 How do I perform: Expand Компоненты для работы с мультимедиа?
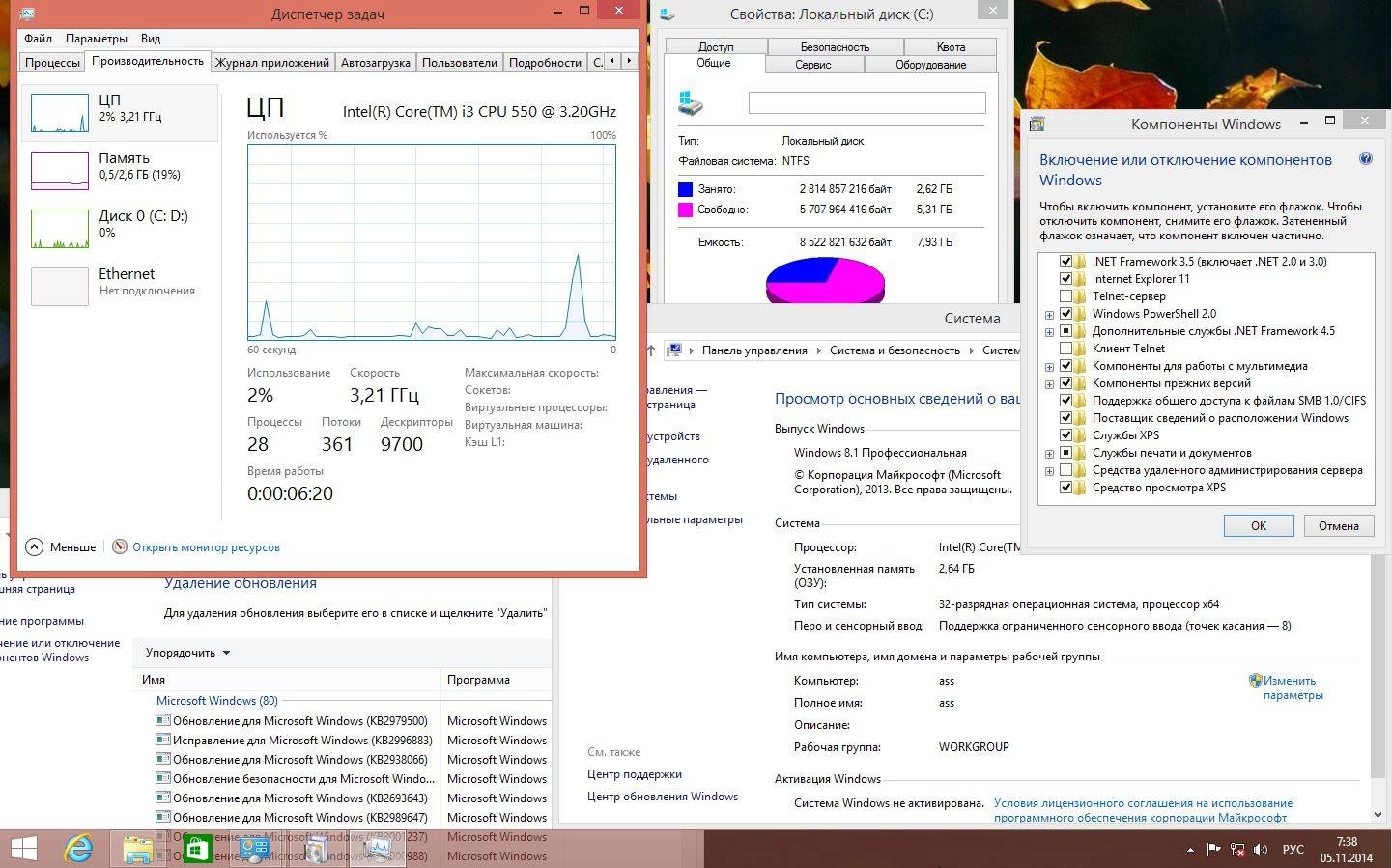coord(1049,367)
